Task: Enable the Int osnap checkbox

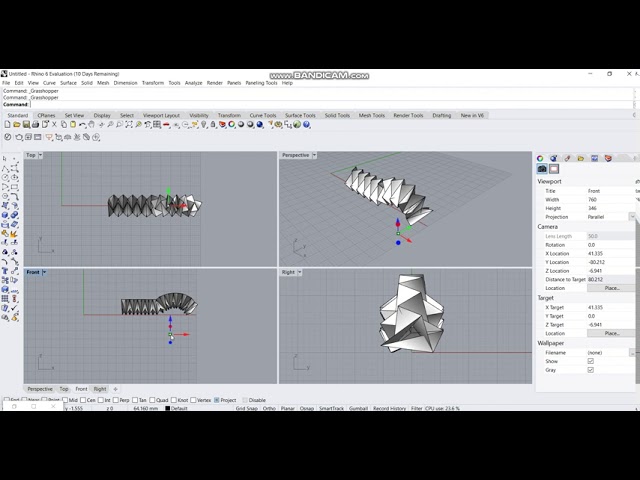Action: pyautogui.click(x=100, y=400)
